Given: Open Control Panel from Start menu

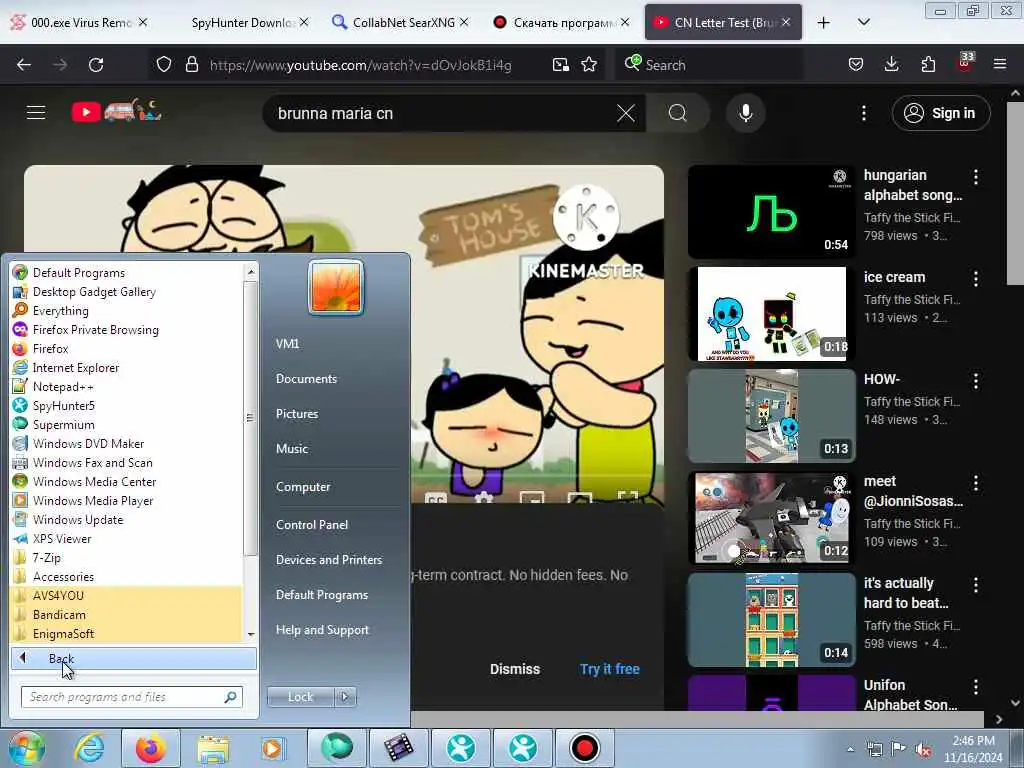Looking at the screenshot, I should pyautogui.click(x=312, y=524).
